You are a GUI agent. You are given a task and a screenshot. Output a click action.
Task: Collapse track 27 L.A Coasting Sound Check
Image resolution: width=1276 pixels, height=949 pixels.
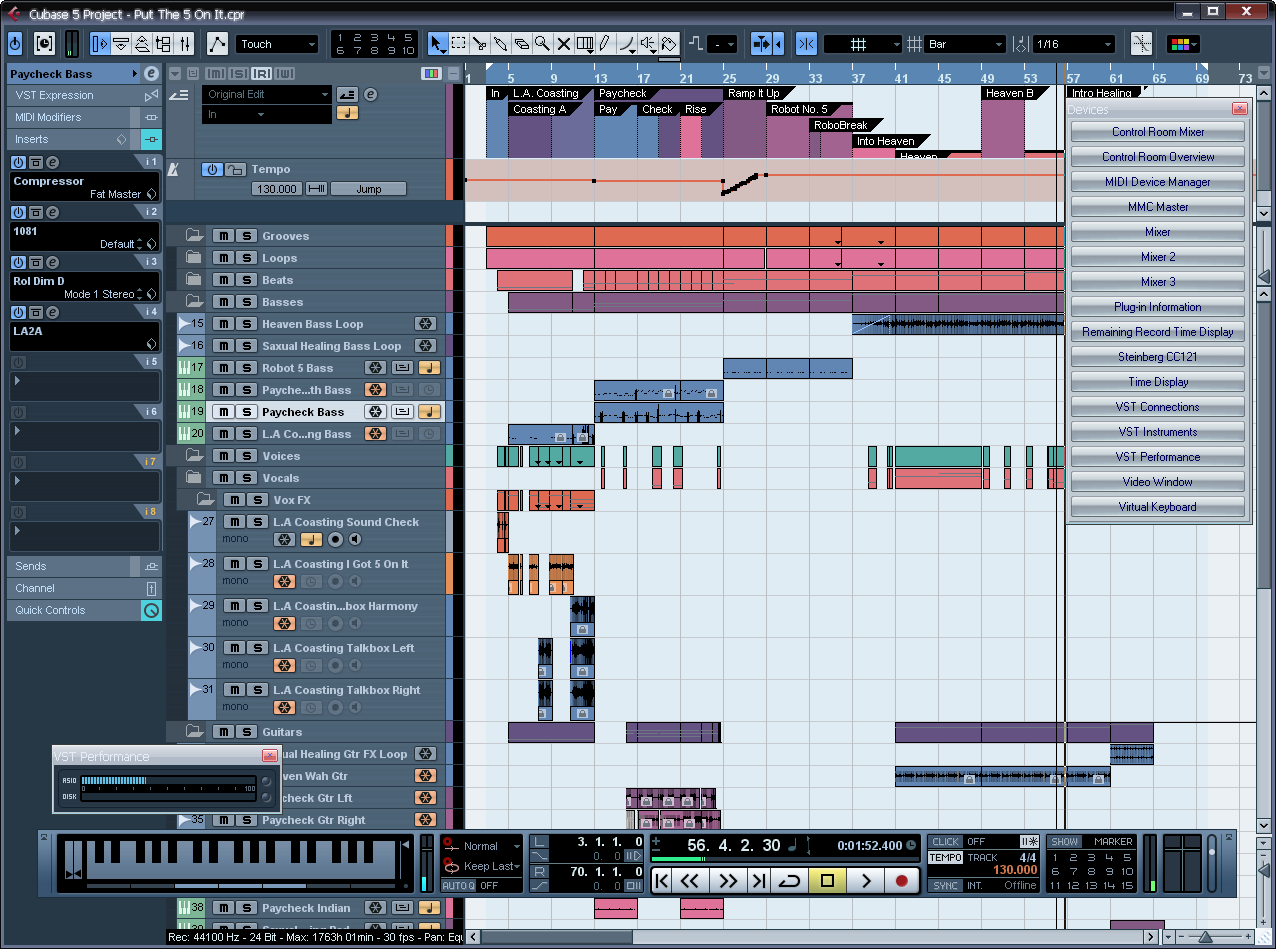click(x=195, y=522)
